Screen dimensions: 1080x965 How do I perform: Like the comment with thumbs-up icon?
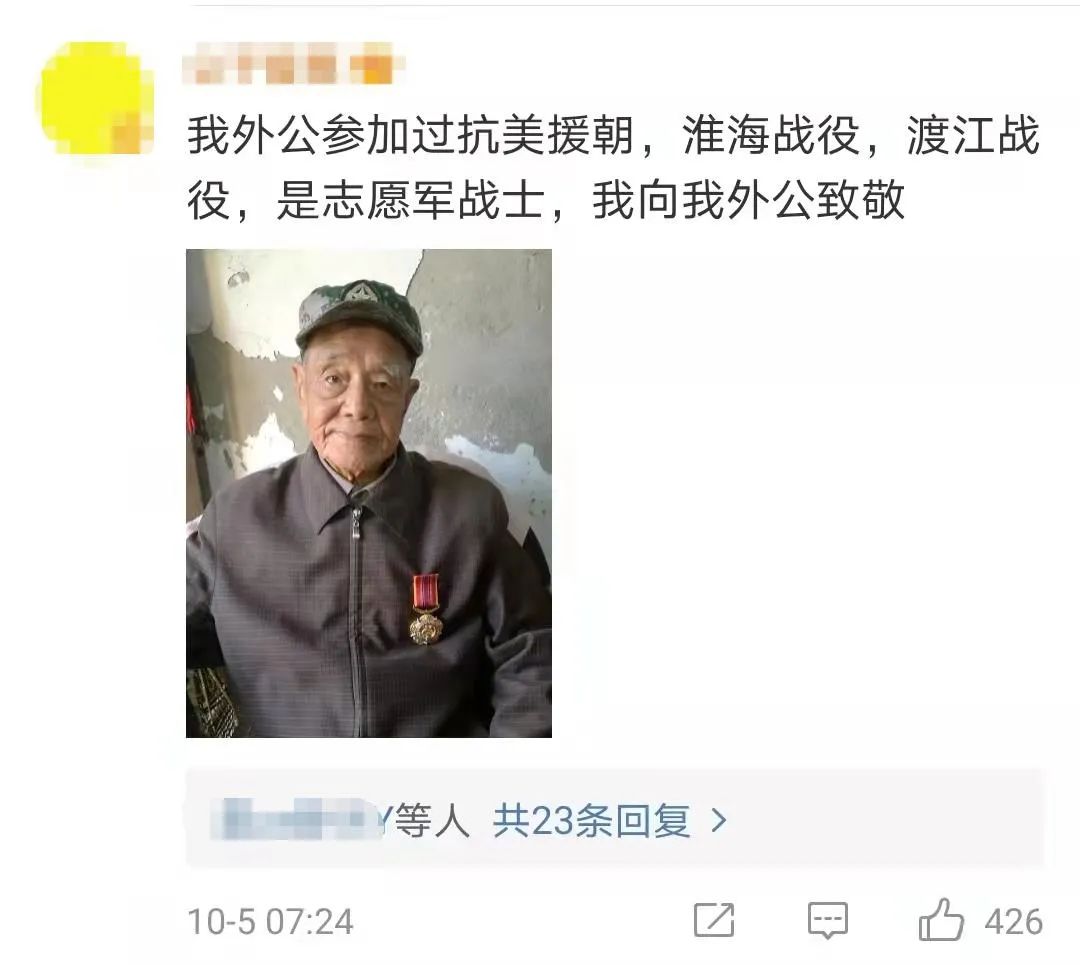(941, 920)
